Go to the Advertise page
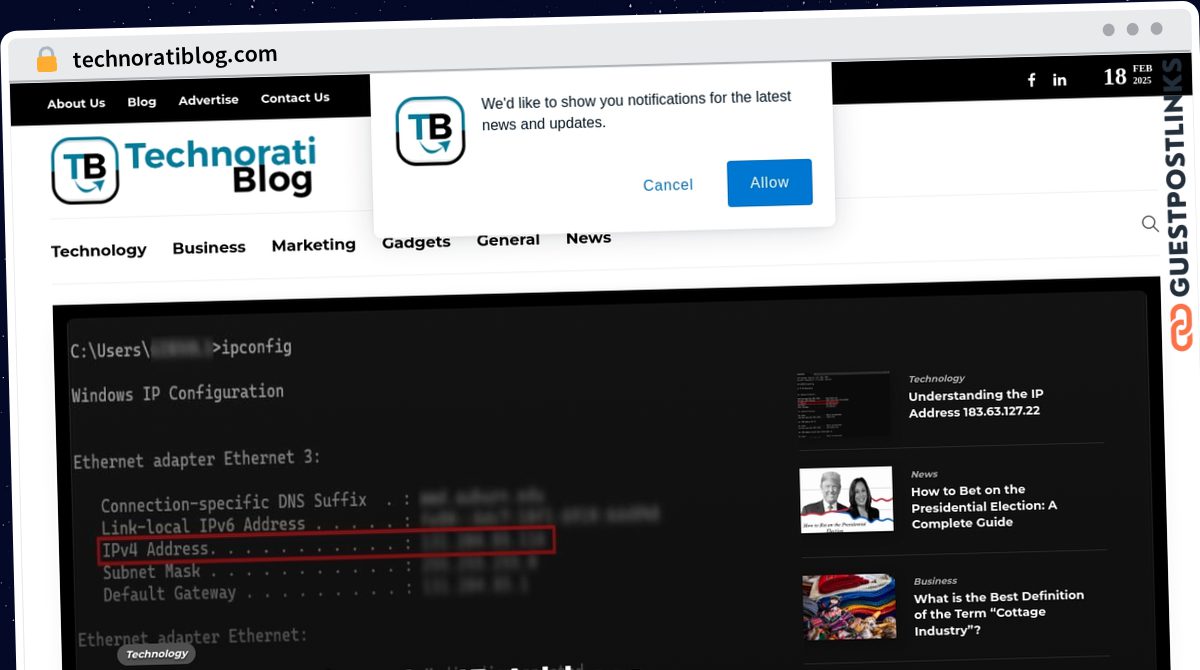The width and height of the screenshot is (1200, 670). point(209,100)
